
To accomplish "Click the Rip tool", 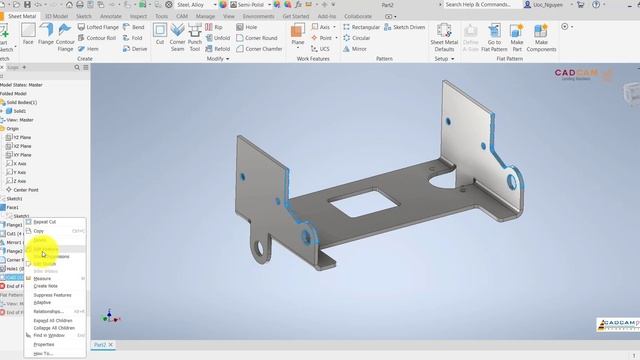I will pyautogui.click(x=214, y=27).
